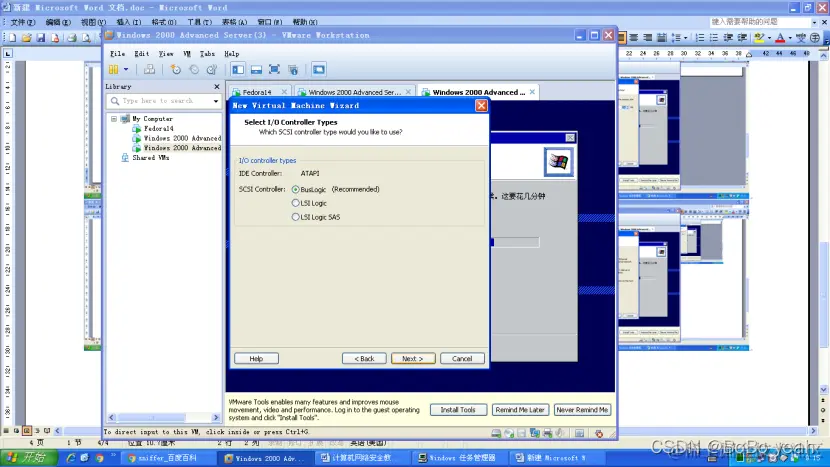Image resolution: width=830 pixels, height=467 pixels.
Task: Click the Install Tools button
Action: (458, 409)
